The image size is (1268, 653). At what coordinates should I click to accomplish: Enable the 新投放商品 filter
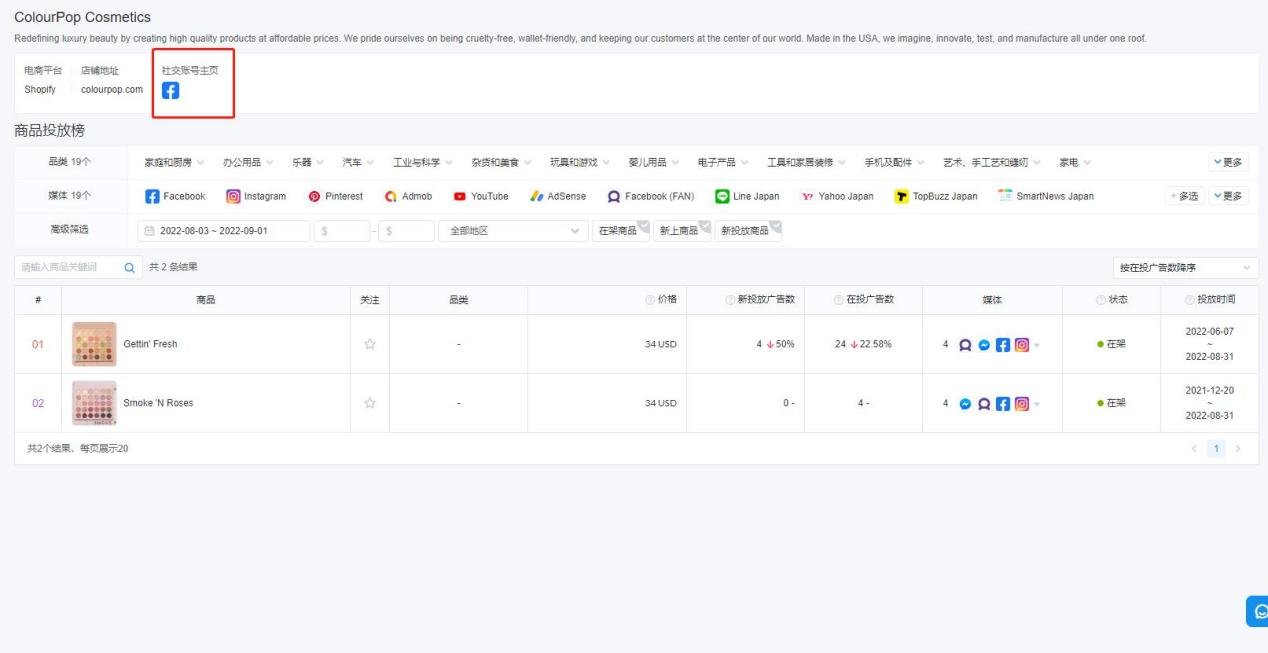coord(748,230)
